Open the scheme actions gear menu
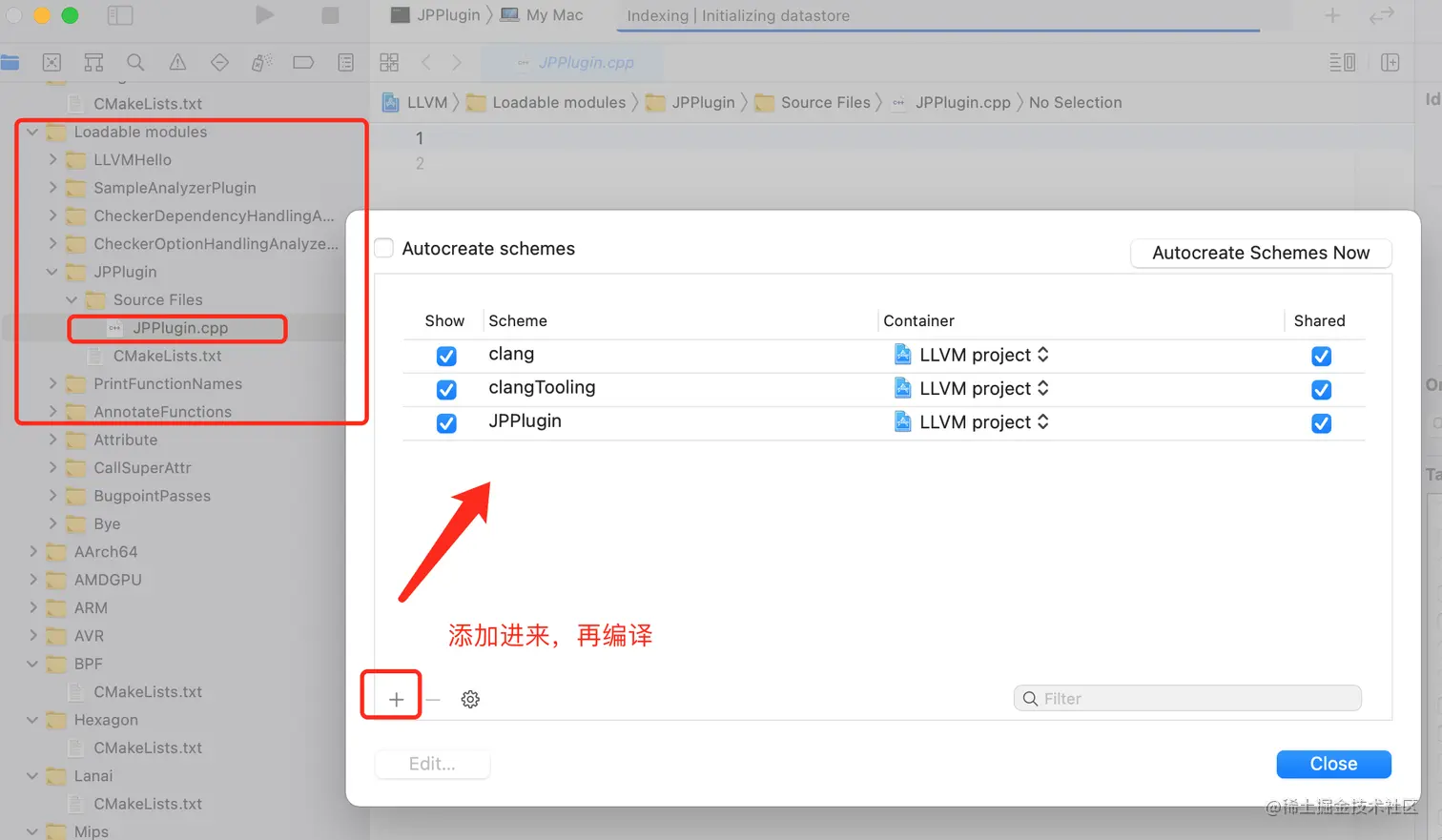The height and width of the screenshot is (840, 1442). pyautogui.click(x=470, y=699)
